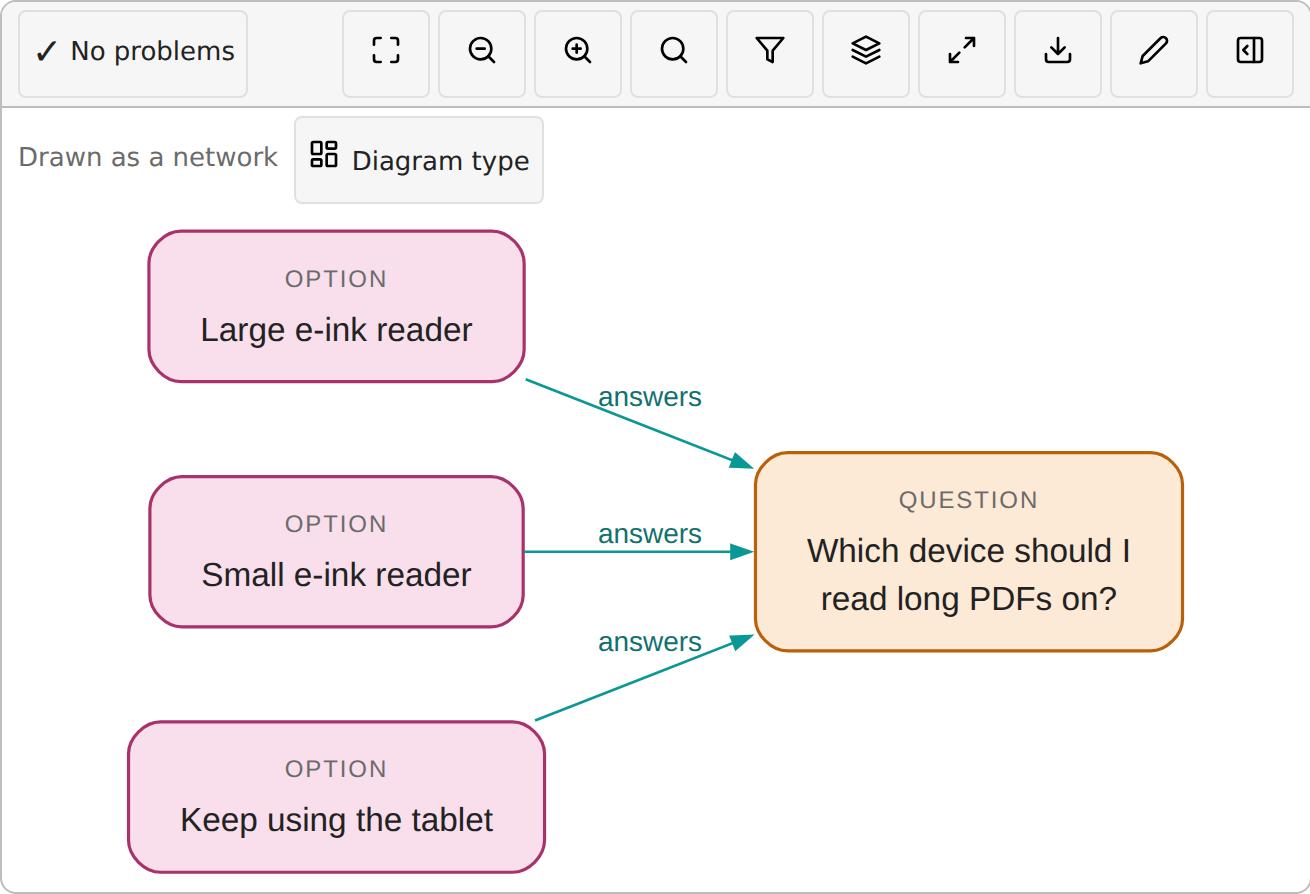The height and width of the screenshot is (894, 1310).
Task: Click the Drawn as a network text
Action: (x=148, y=157)
